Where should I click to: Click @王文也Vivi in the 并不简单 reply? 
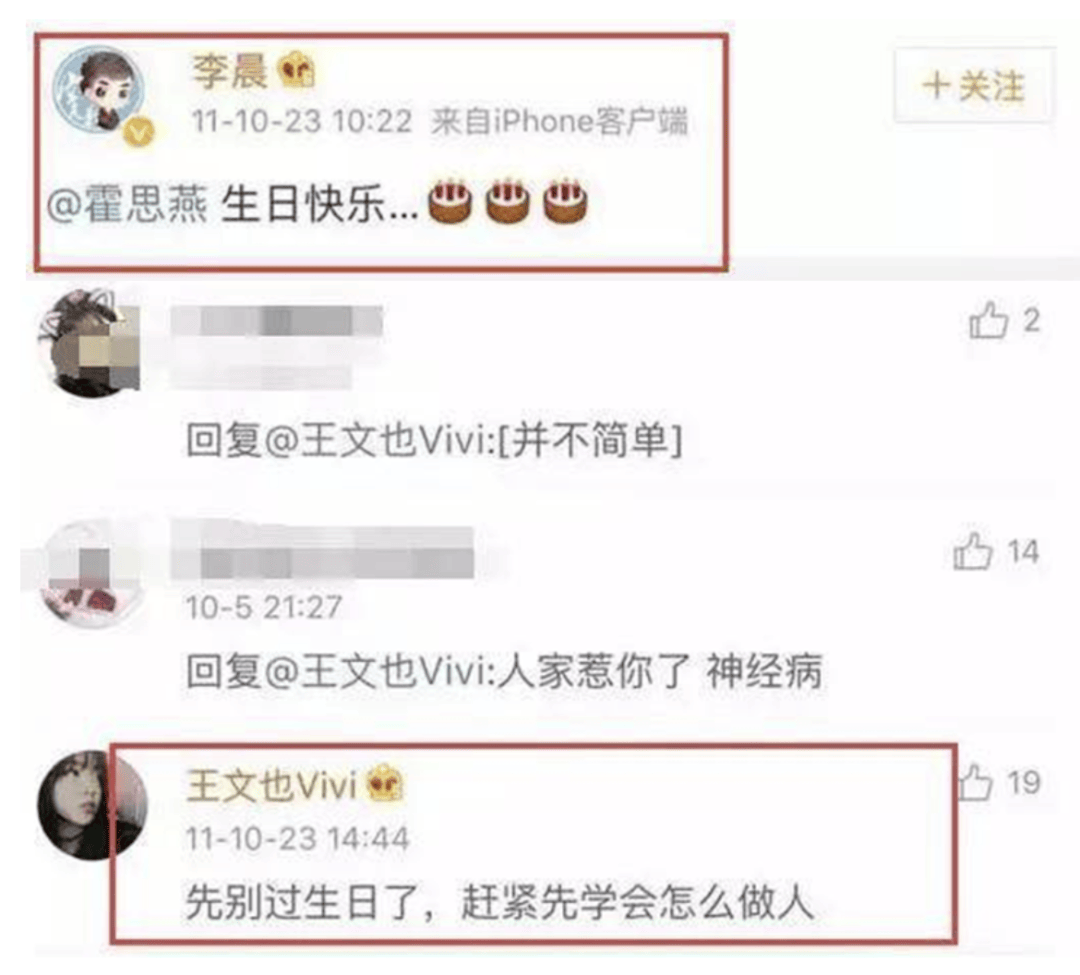click(379, 439)
